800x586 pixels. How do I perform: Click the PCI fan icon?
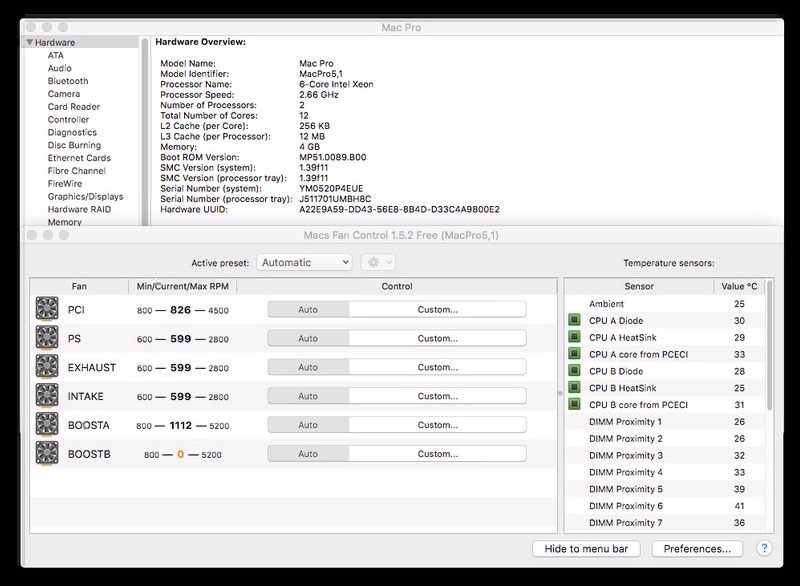click(47, 309)
